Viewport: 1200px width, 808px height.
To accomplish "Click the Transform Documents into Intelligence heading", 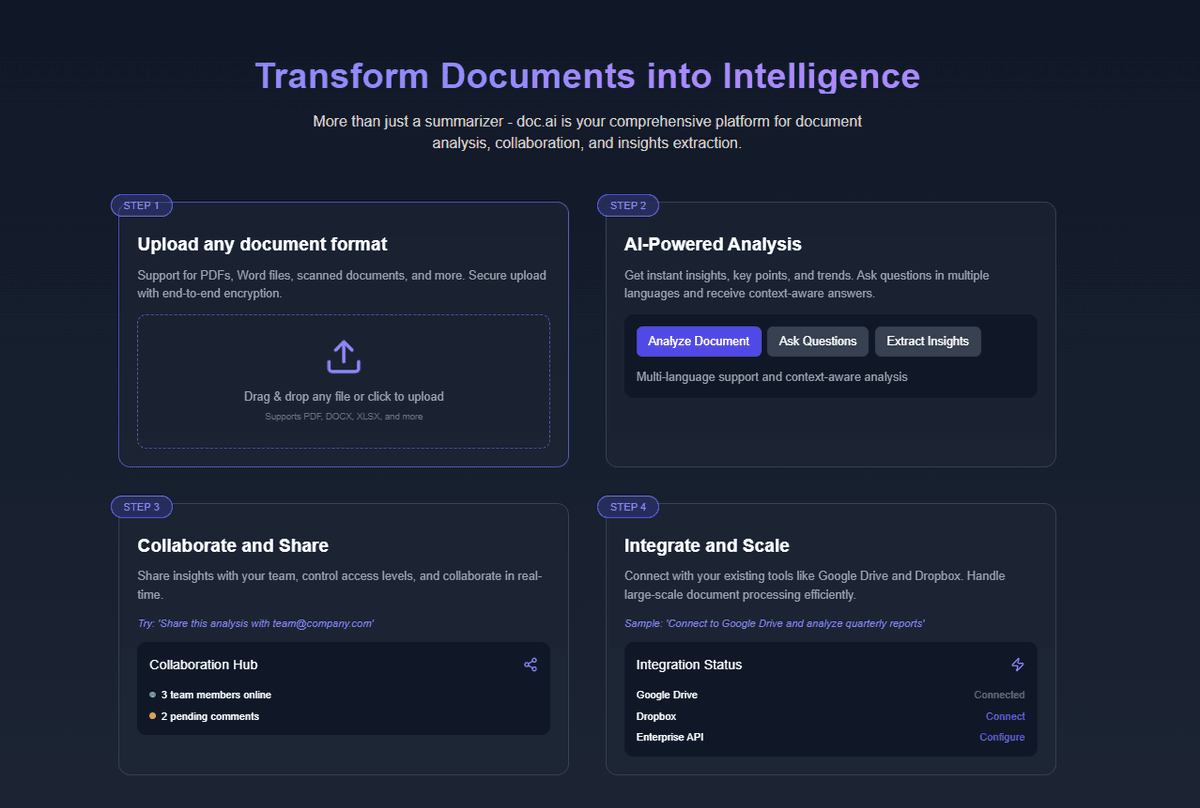I will tap(587, 76).
